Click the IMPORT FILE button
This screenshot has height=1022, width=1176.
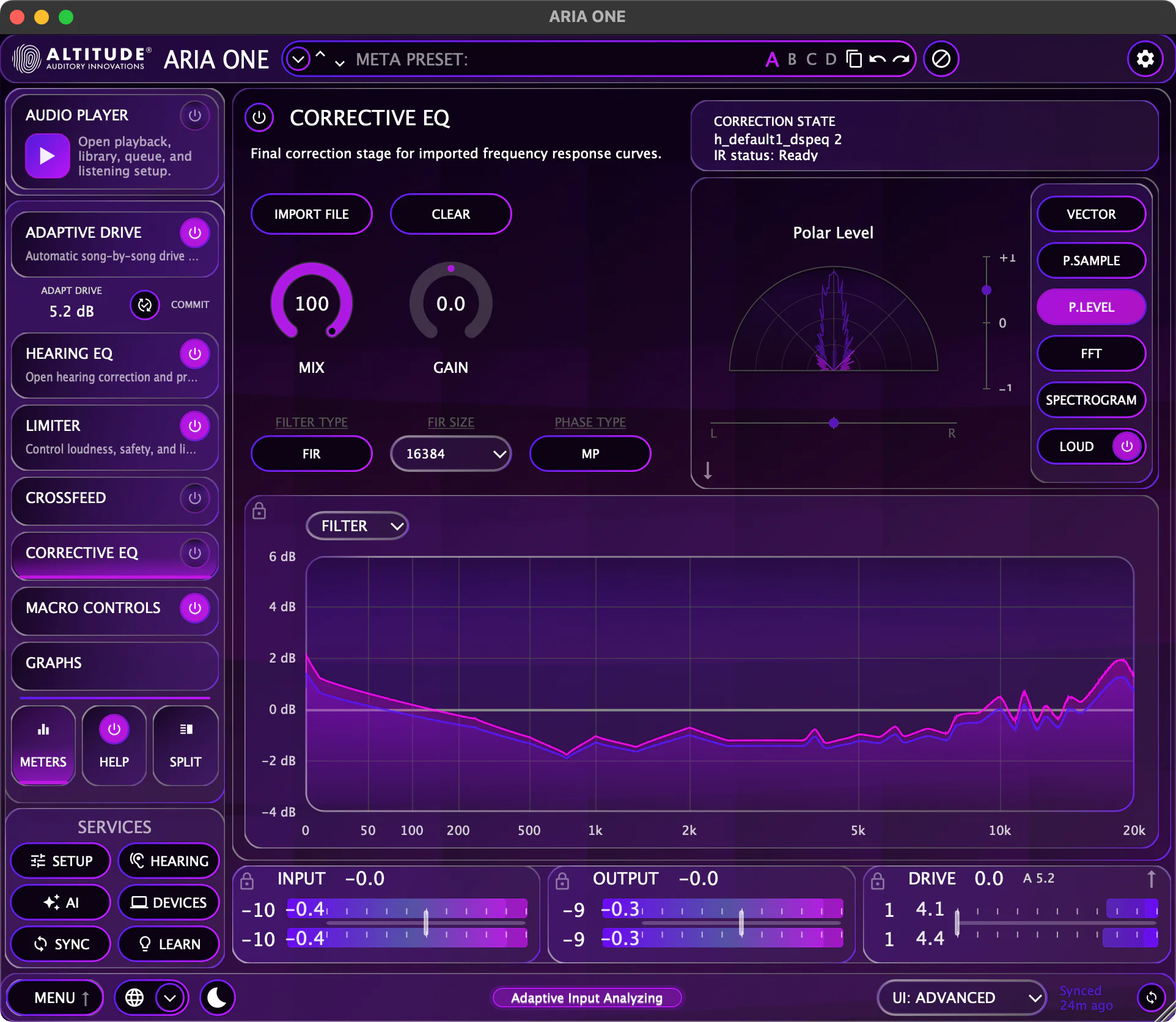[312, 214]
